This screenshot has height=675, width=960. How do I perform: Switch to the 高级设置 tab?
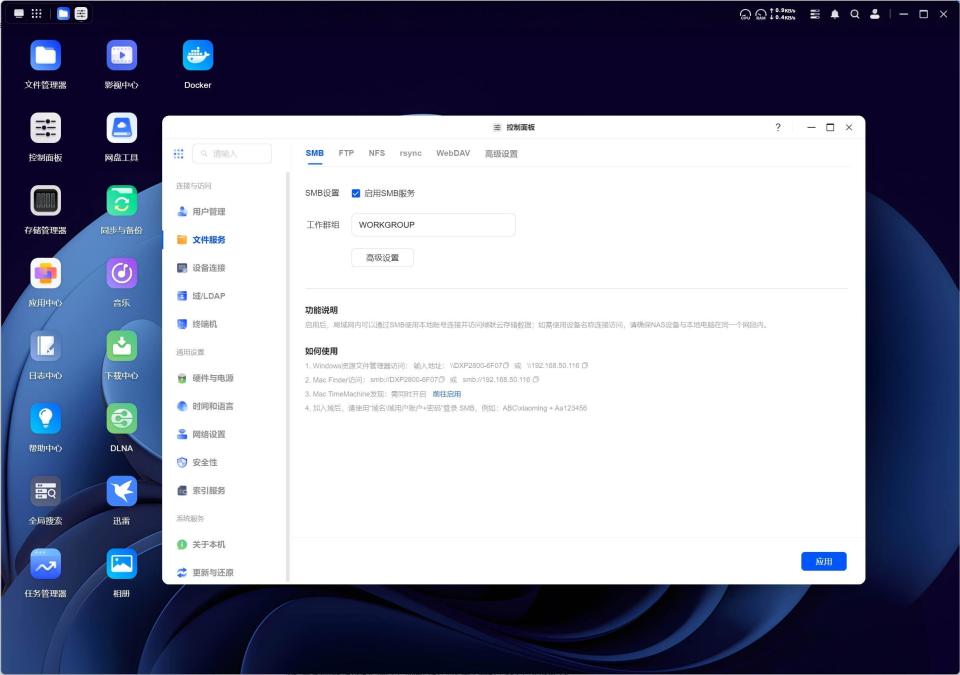coord(501,154)
